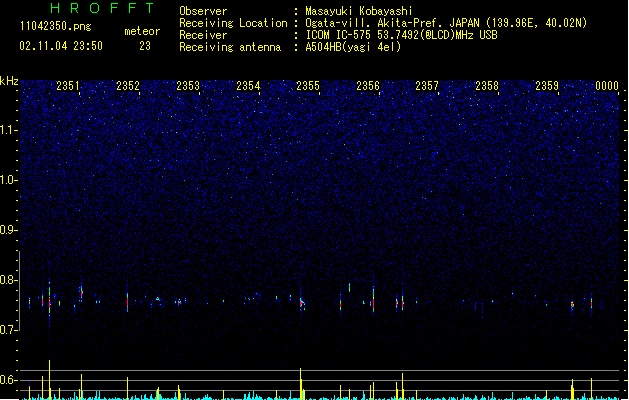
Task: Click the 2359 time marker
Action: coord(547,86)
